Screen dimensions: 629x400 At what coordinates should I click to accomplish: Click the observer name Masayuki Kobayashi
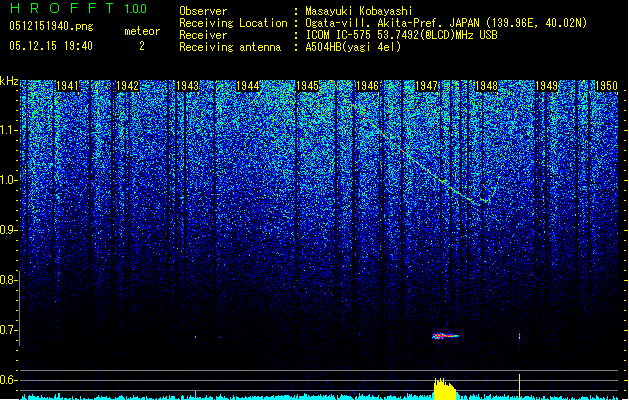(x=359, y=11)
